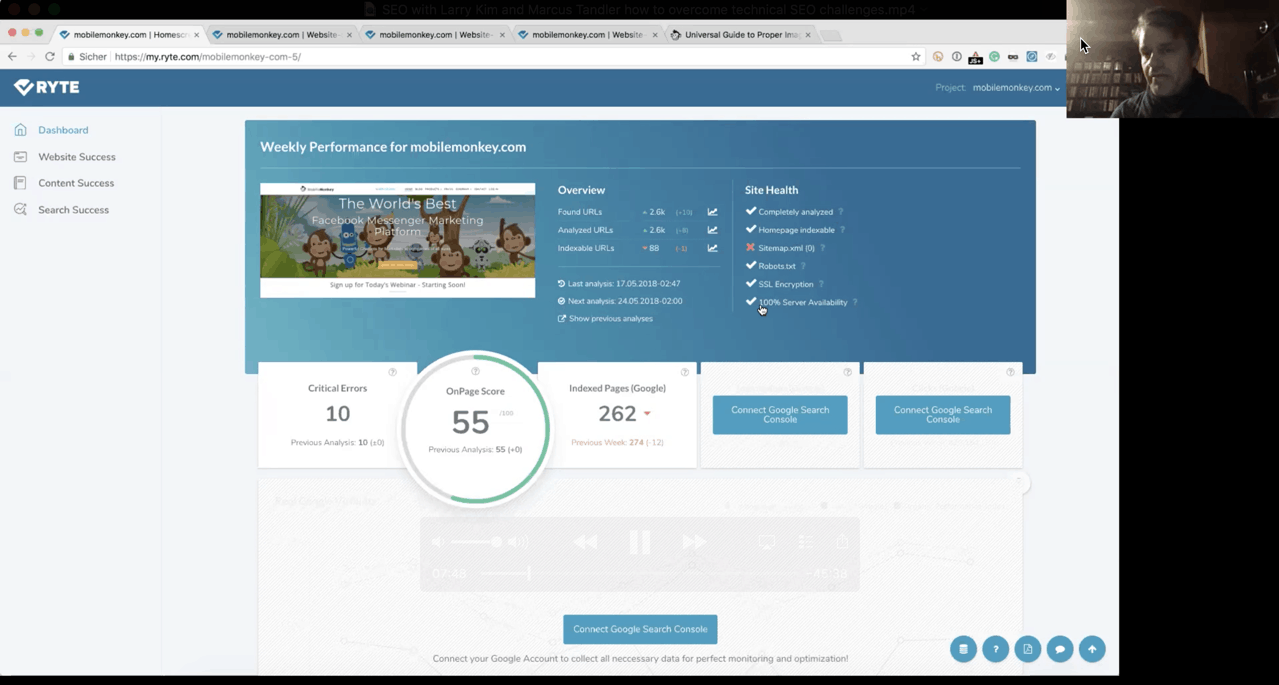Click the database icon in bottom toolbar
The image size is (1279, 685).
click(x=963, y=649)
